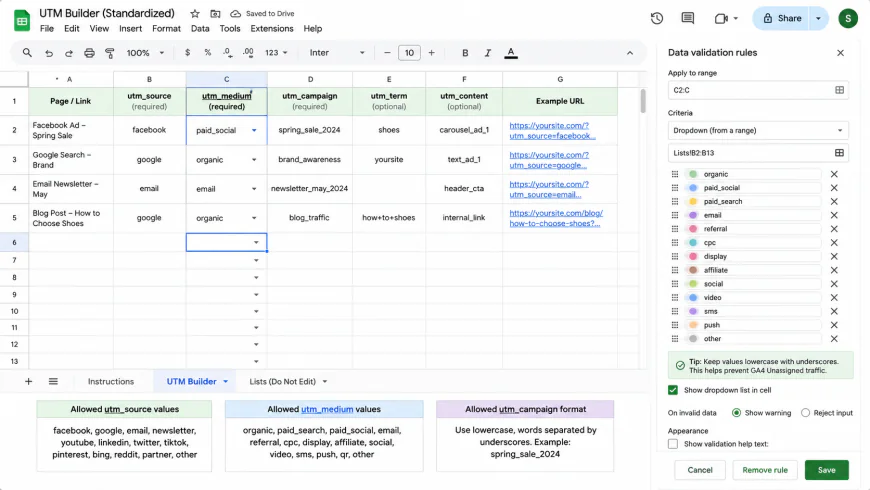Click the print icon
Viewport: 870px width, 490px height.
pos(89,53)
